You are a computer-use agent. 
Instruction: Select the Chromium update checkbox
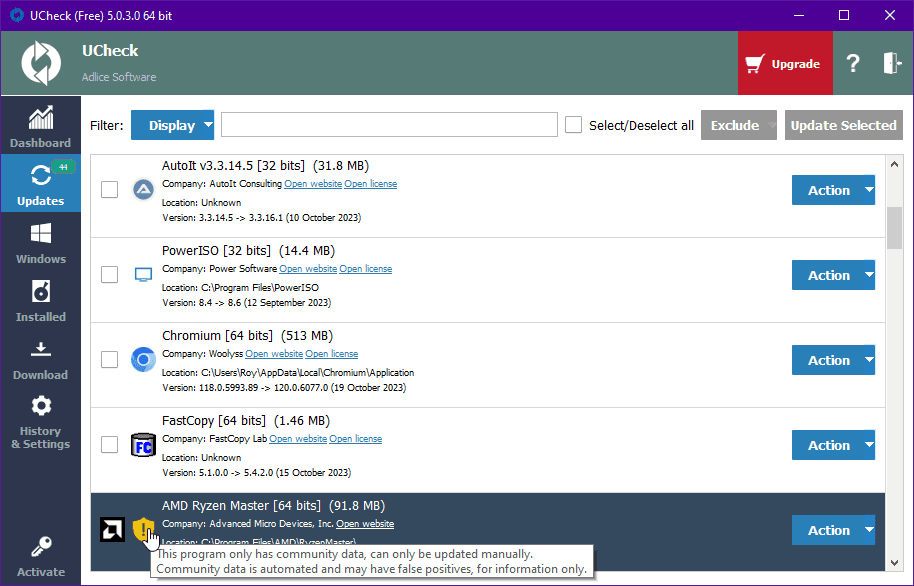tap(109, 360)
